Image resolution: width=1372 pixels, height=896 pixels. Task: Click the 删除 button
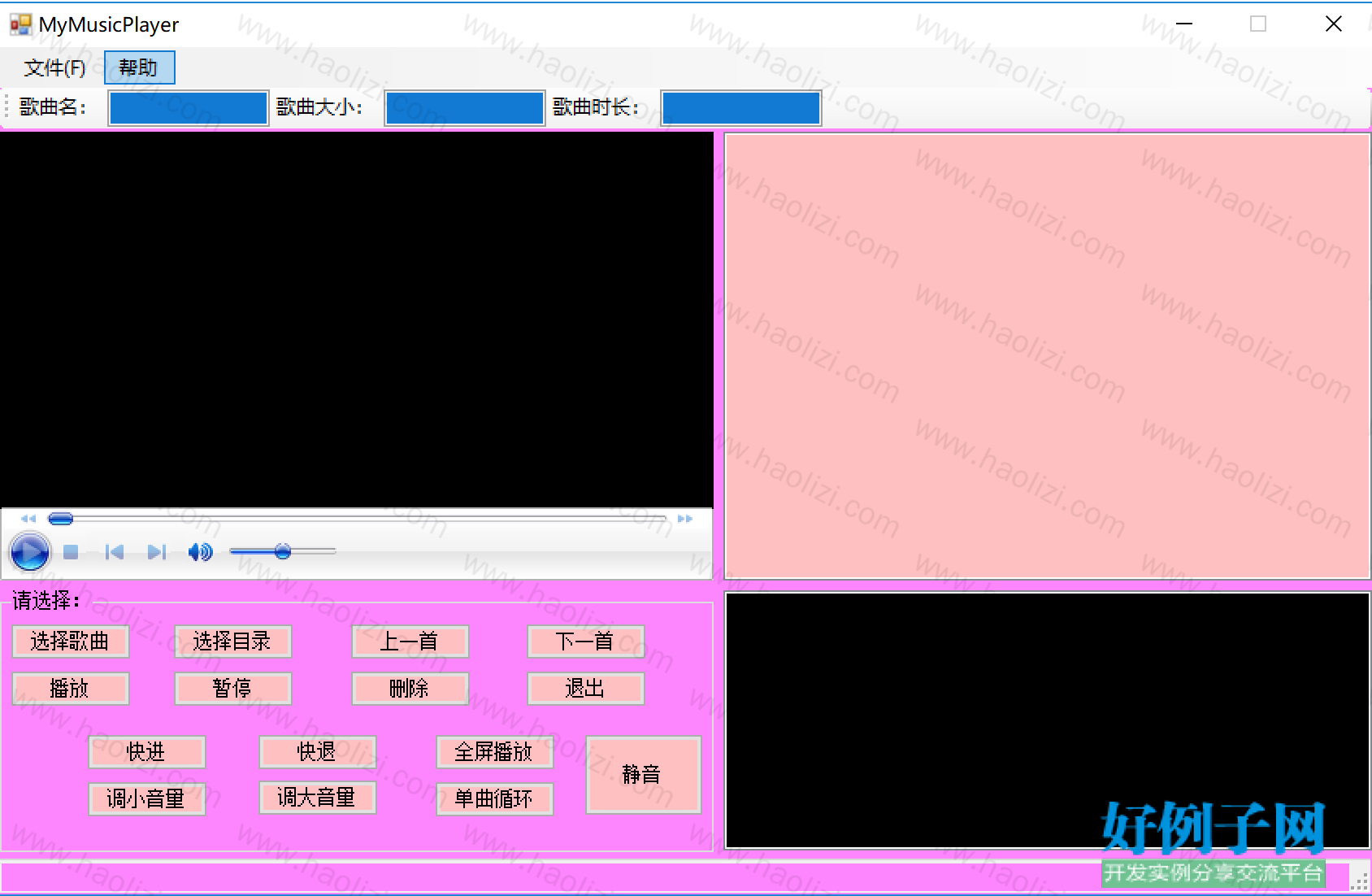point(410,689)
